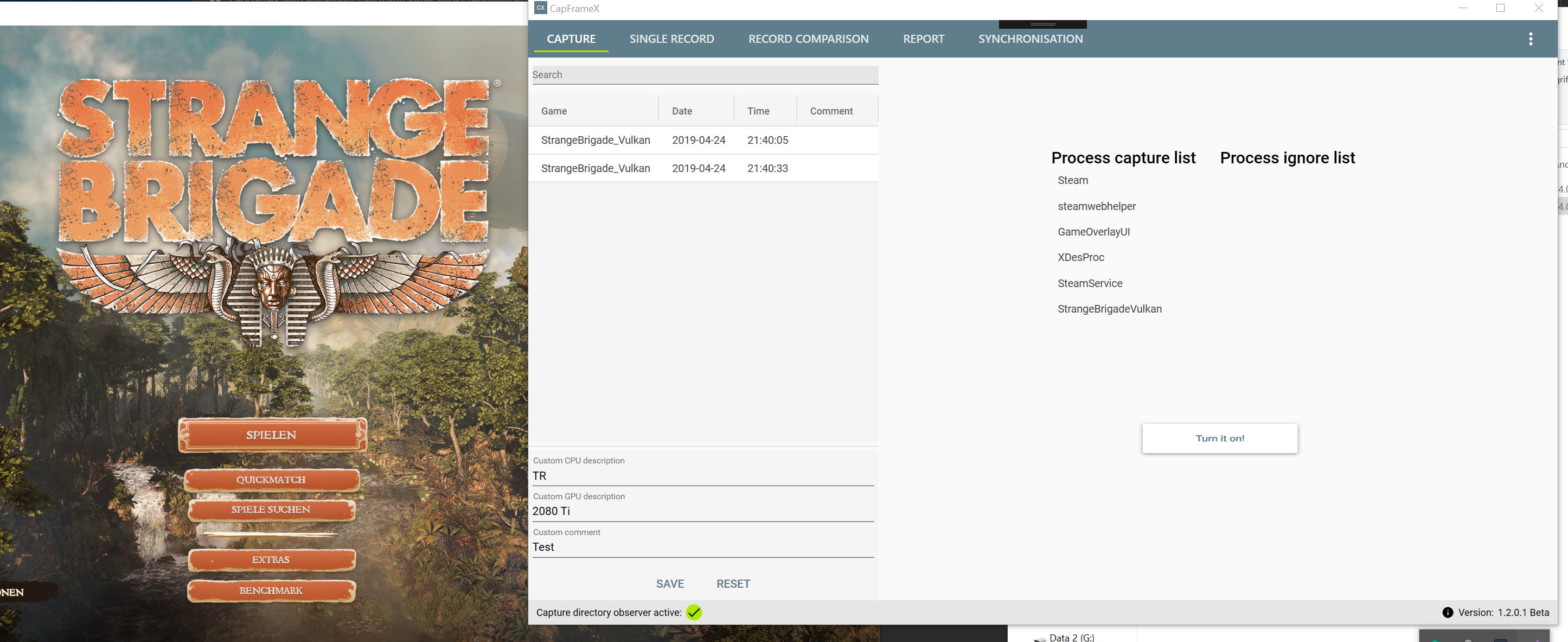
Task: Click the version info icon
Action: tap(1448, 612)
